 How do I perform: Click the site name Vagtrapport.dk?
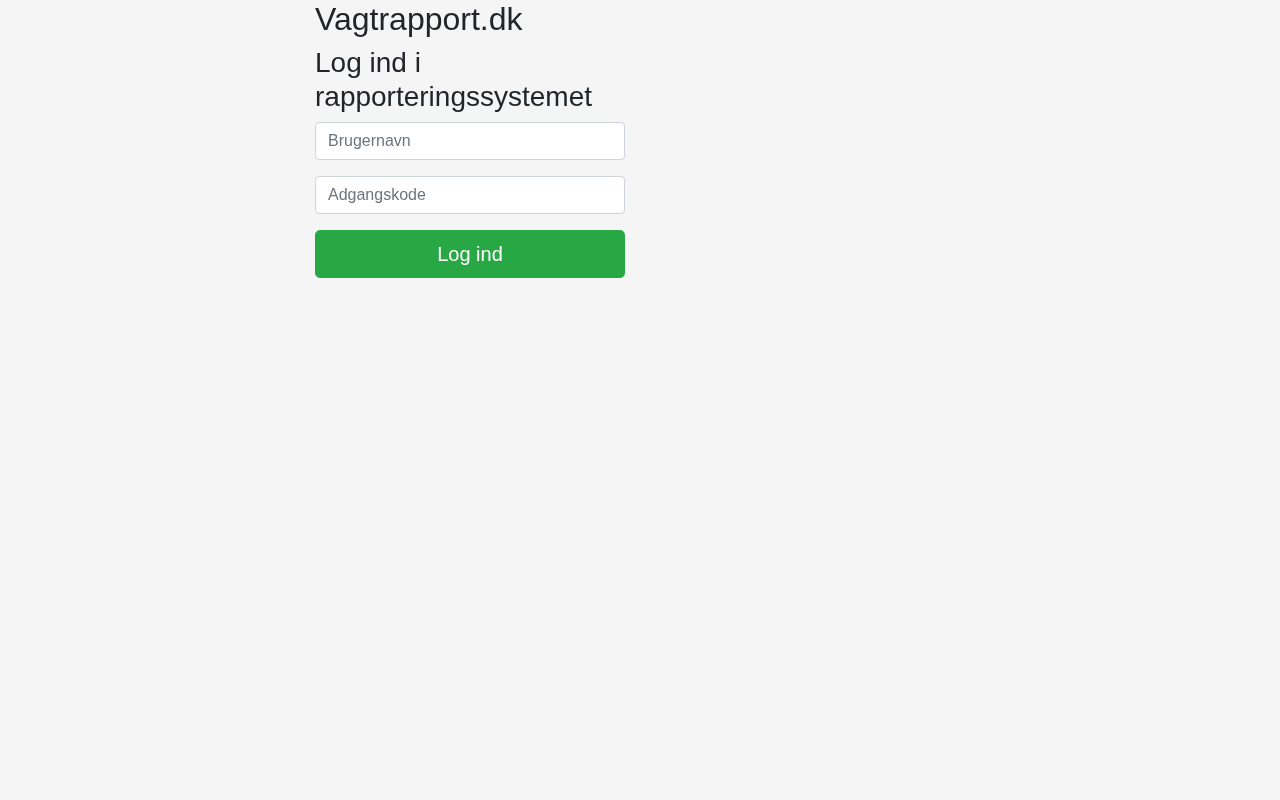point(418,19)
